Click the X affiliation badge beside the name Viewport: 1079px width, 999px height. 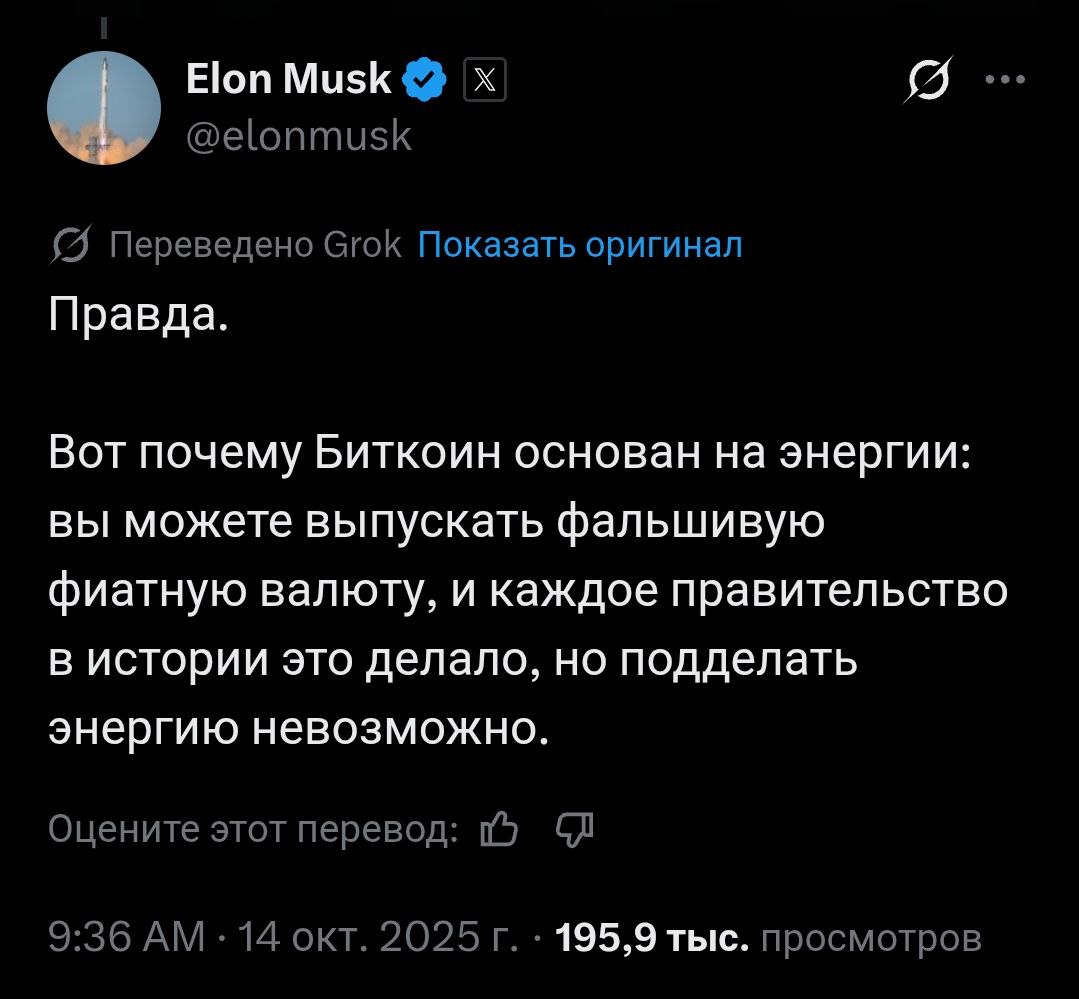(x=486, y=81)
